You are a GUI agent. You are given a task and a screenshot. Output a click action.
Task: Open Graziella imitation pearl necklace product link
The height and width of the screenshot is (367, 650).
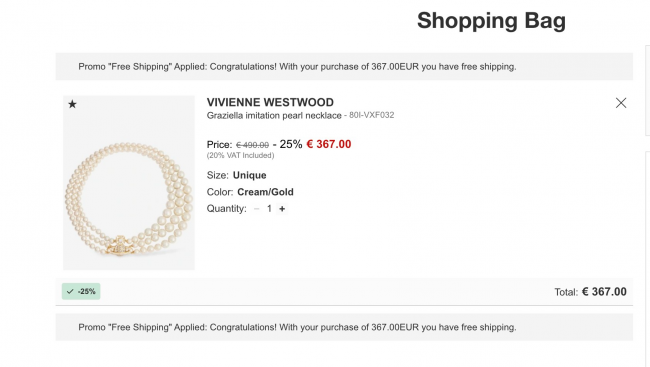pyautogui.click(x=274, y=115)
